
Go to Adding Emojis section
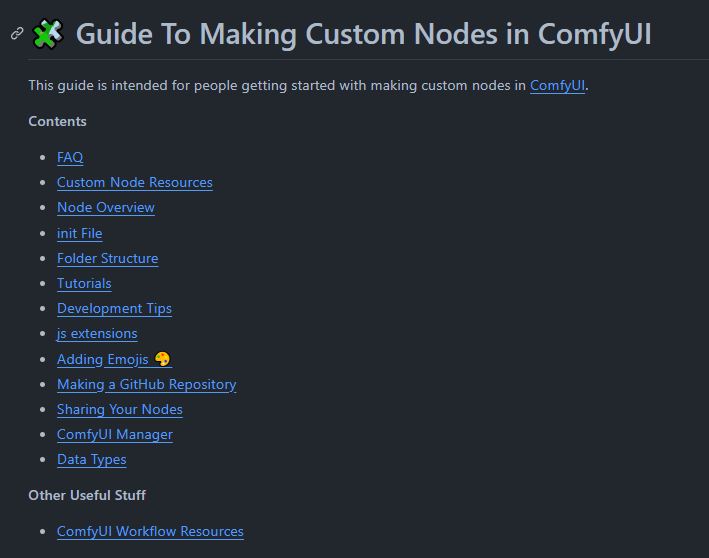click(102, 359)
